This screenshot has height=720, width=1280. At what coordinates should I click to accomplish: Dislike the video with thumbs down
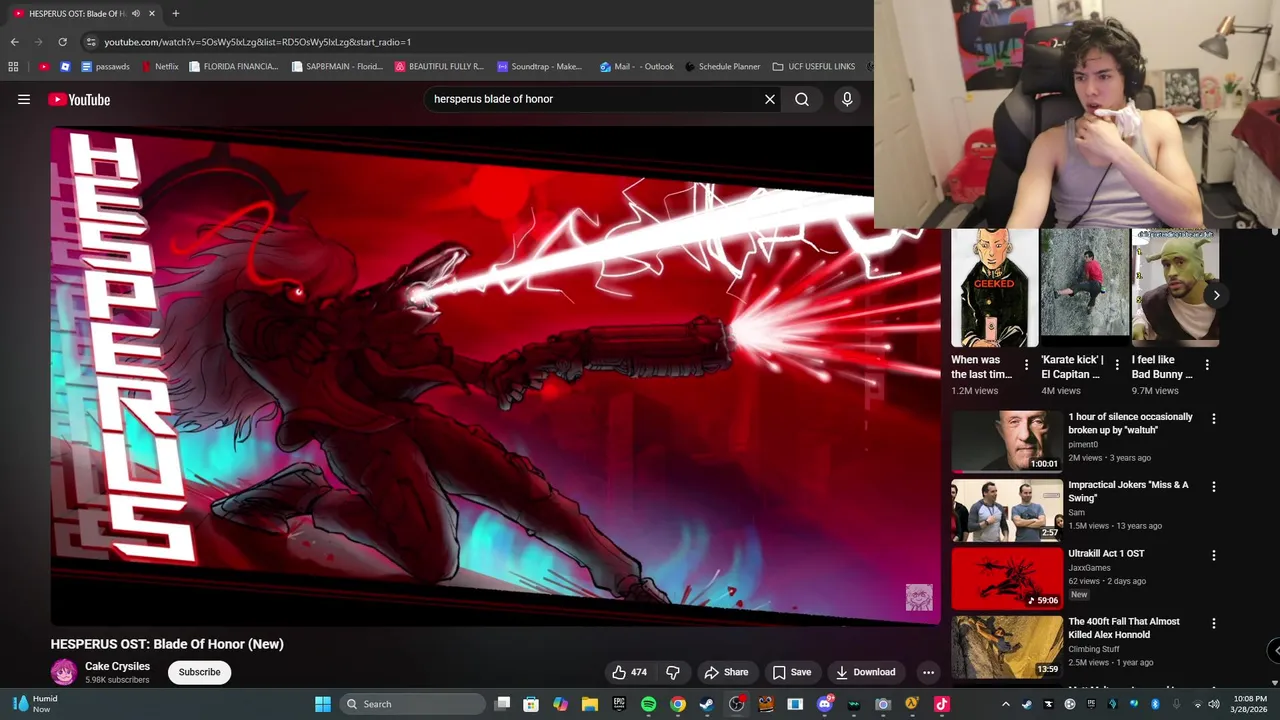(673, 672)
